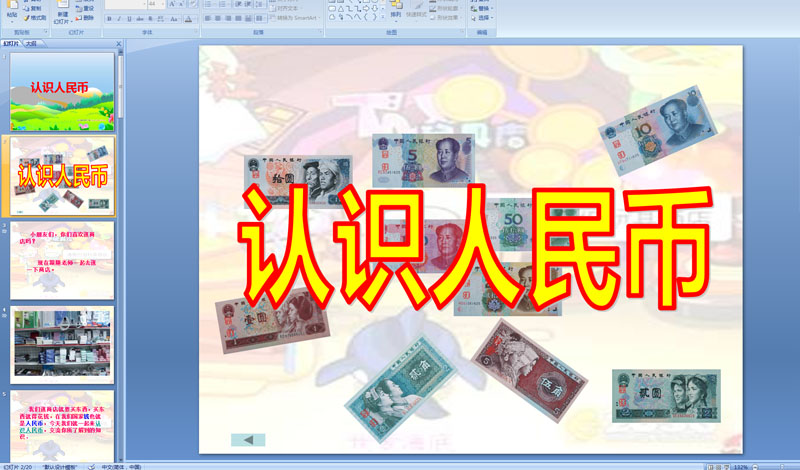This screenshot has height=470, width=800.
Task: Click the Distributed alignment icon
Action: point(248,18)
